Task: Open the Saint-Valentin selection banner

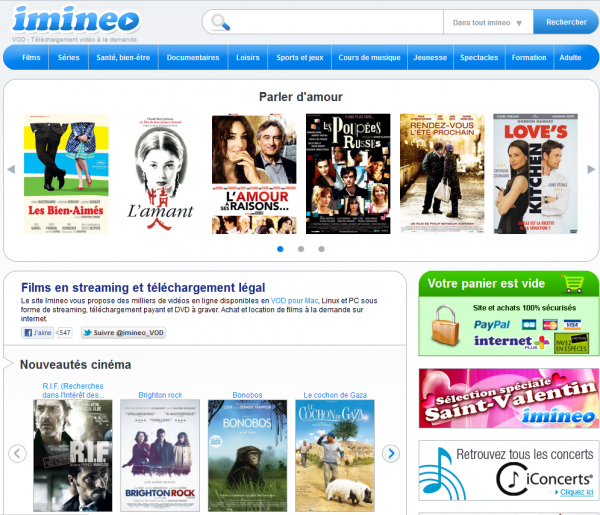Action: [508, 398]
